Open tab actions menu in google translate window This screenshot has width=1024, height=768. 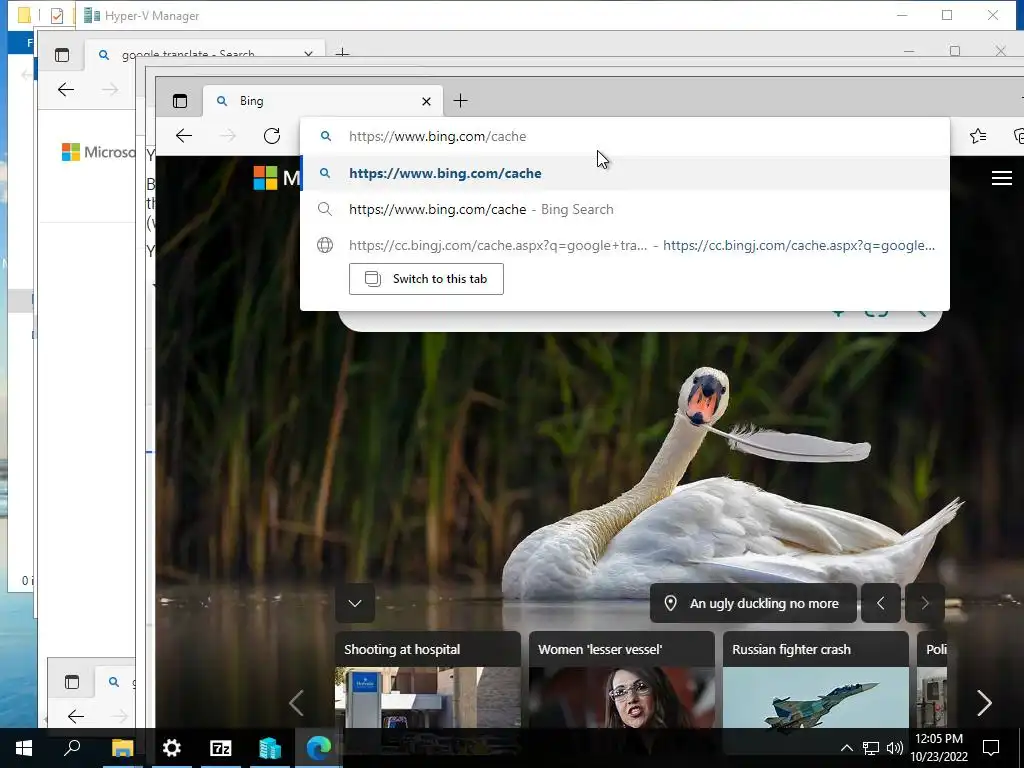62,56
